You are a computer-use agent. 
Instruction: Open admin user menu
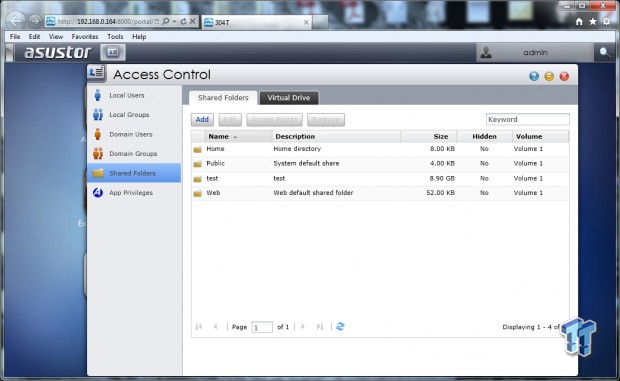(x=535, y=53)
